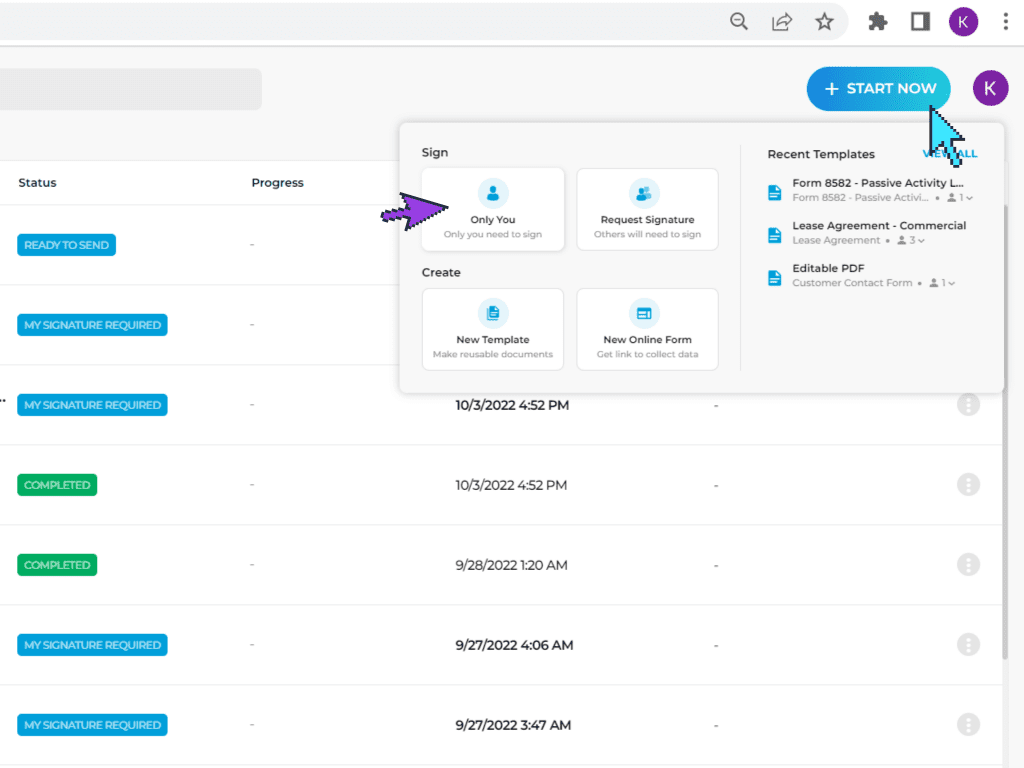Expand the Lease Agreement signer count dropdown
1024x768 pixels.
click(x=911, y=240)
